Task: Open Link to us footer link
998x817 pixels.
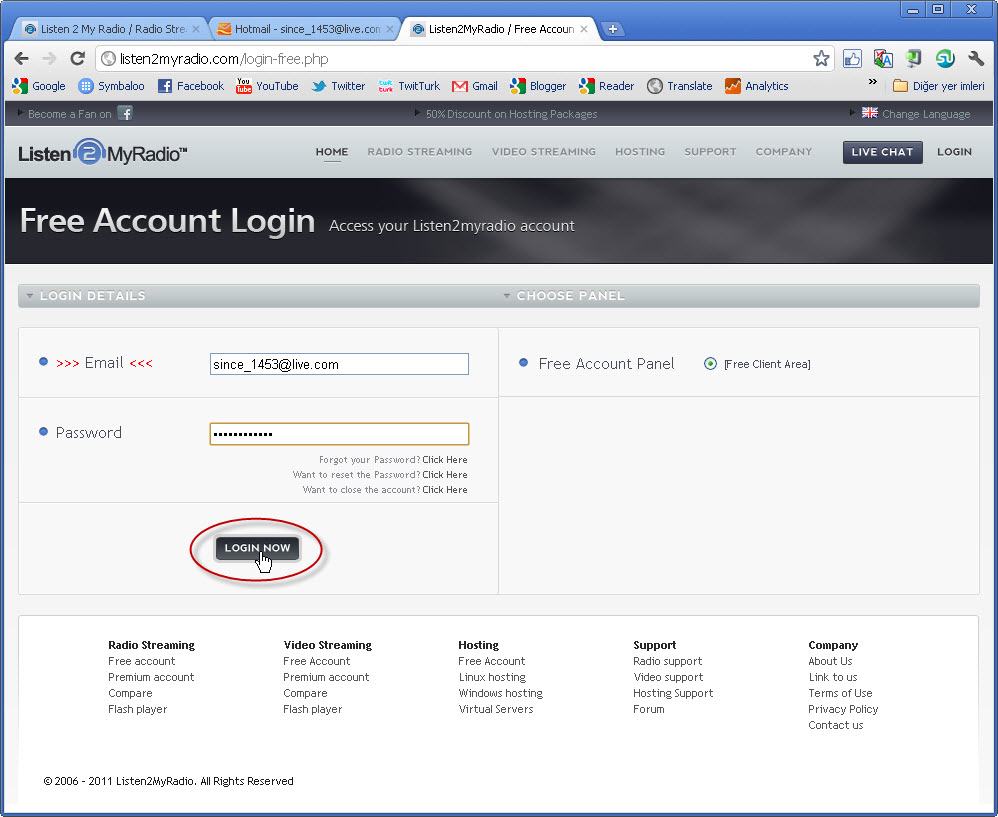Action: click(x=833, y=677)
